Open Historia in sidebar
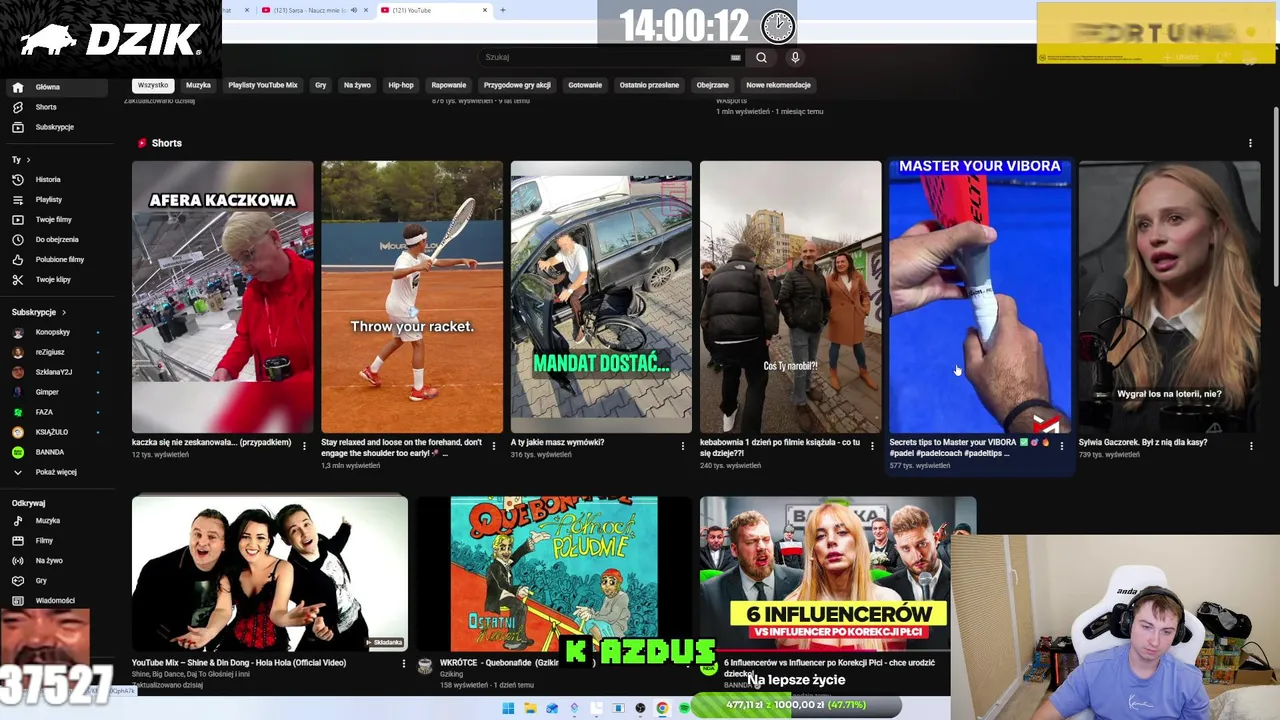Viewport: 1280px width, 720px height. click(x=55, y=179)
